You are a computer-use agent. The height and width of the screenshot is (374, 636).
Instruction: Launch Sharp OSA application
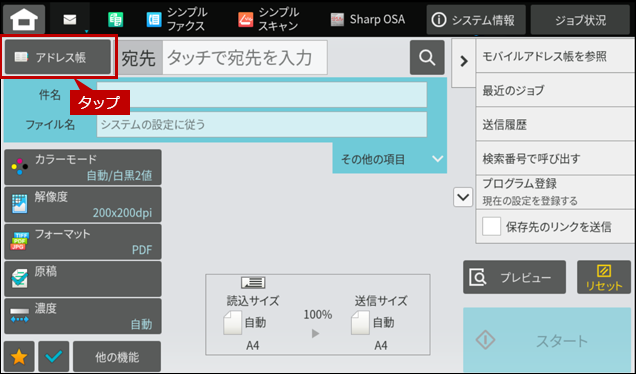(x=367, y=19)
